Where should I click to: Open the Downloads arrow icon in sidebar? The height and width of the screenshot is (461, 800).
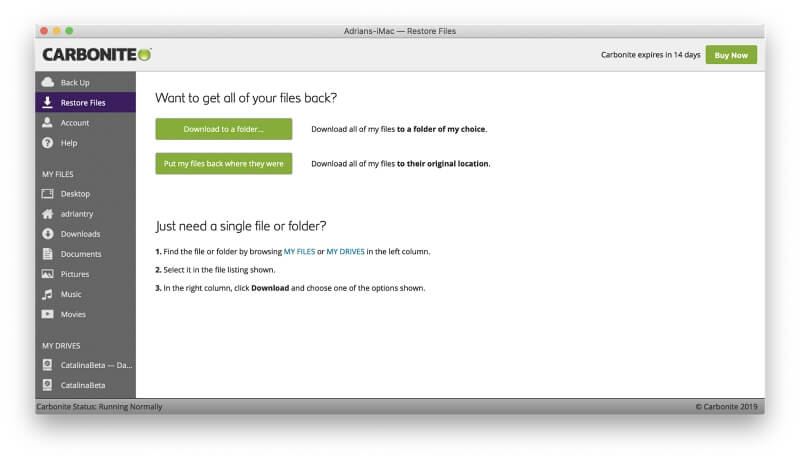47,234
